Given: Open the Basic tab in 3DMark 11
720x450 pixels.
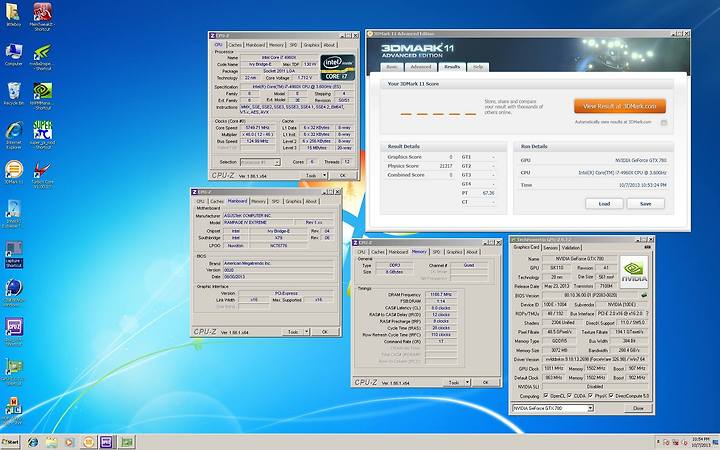Looking at the screenshot, I should pyautogui.click(x=392, y=67).
